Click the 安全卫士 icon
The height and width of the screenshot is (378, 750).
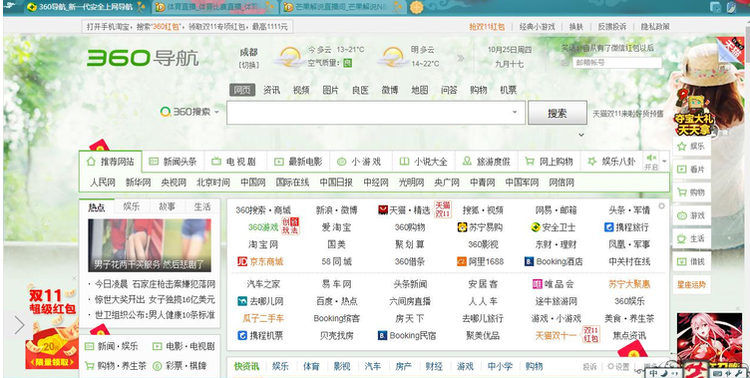pos(536,227)
